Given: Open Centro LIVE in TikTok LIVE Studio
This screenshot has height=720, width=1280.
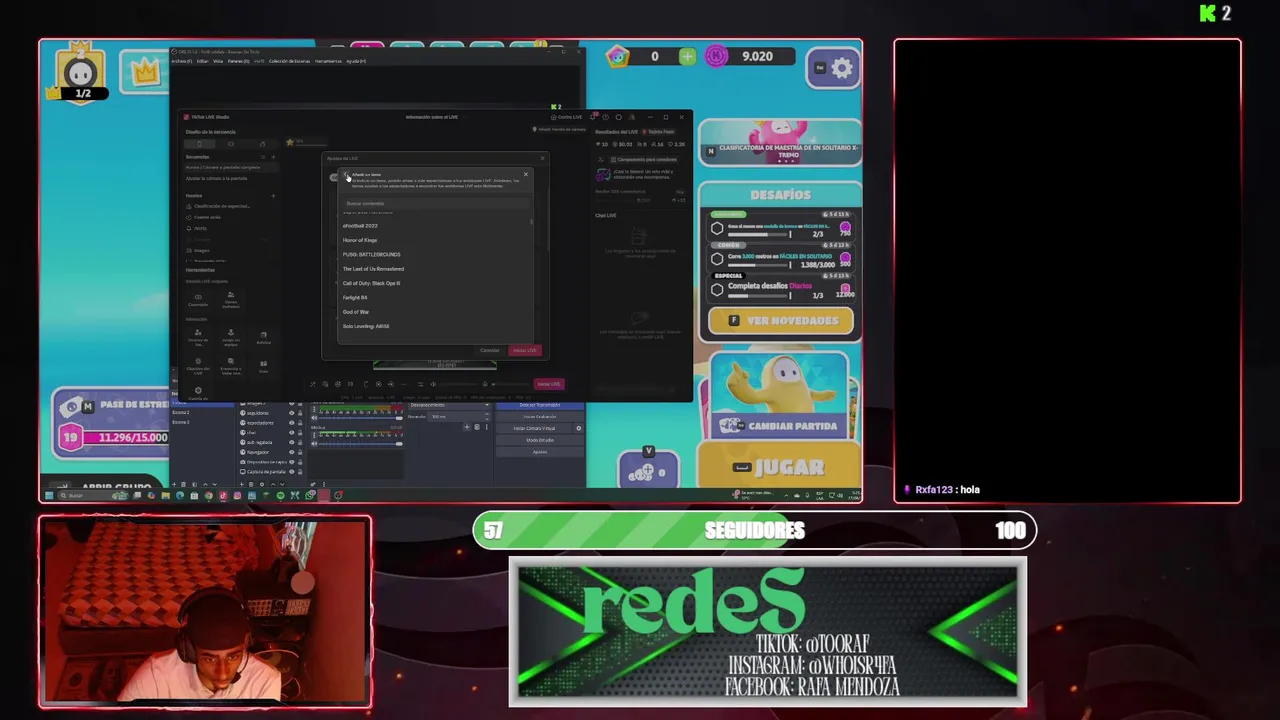Looking at the screenshot, I should pyautogui.click(x=566, y=117).
